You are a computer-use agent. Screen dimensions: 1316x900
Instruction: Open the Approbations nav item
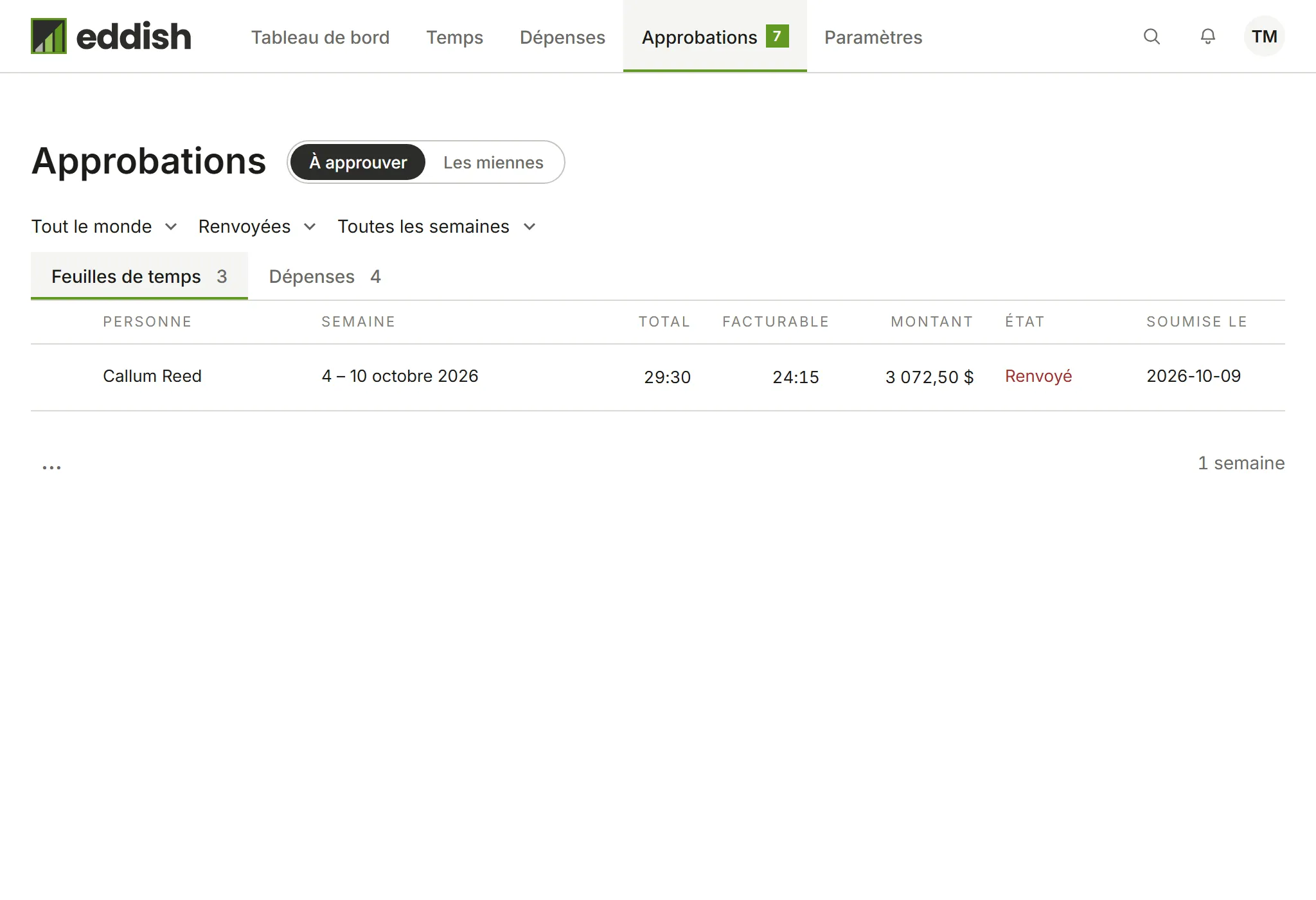(715, 37)
